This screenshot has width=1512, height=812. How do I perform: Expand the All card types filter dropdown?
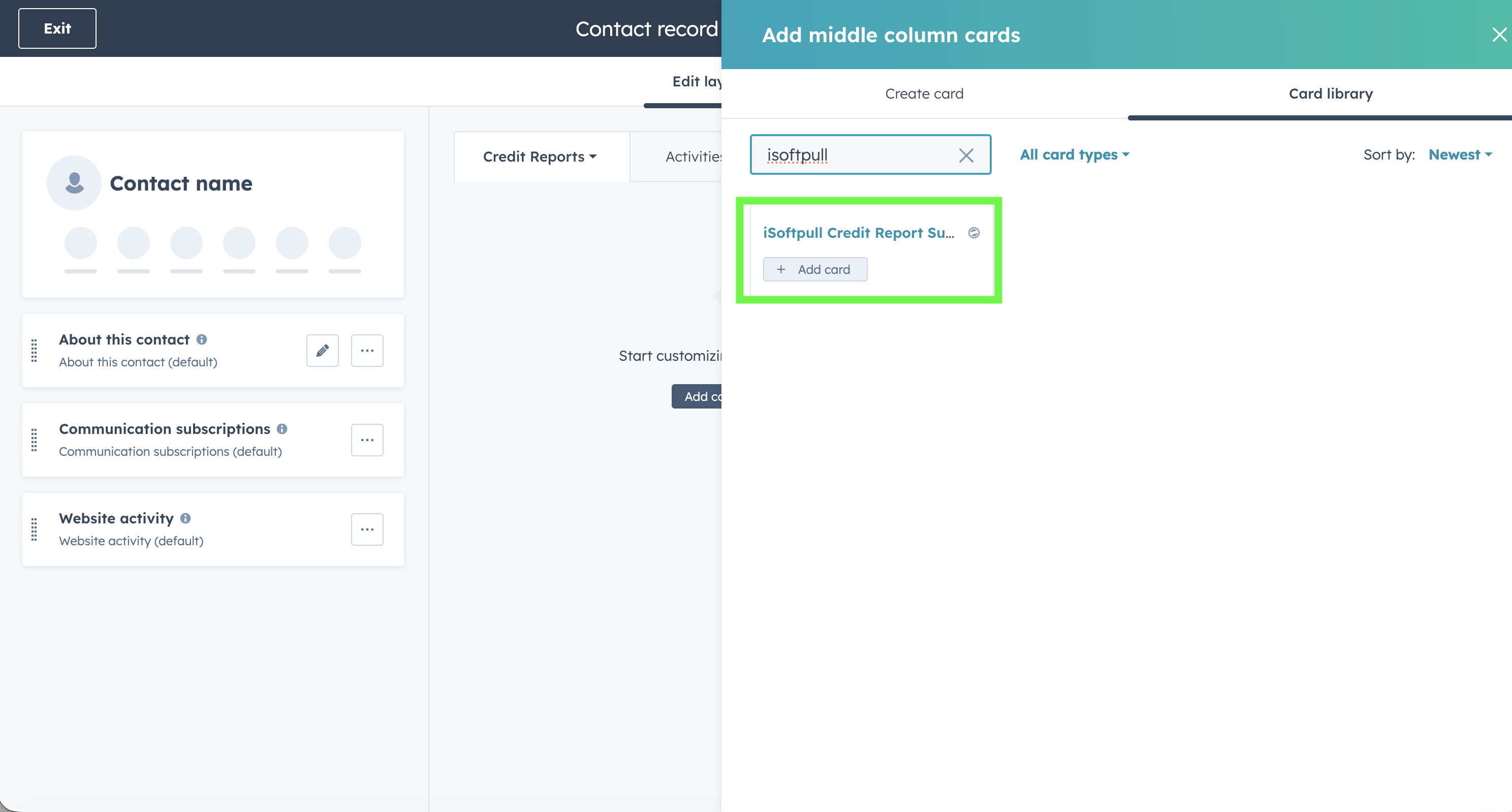click(1074, 154)
